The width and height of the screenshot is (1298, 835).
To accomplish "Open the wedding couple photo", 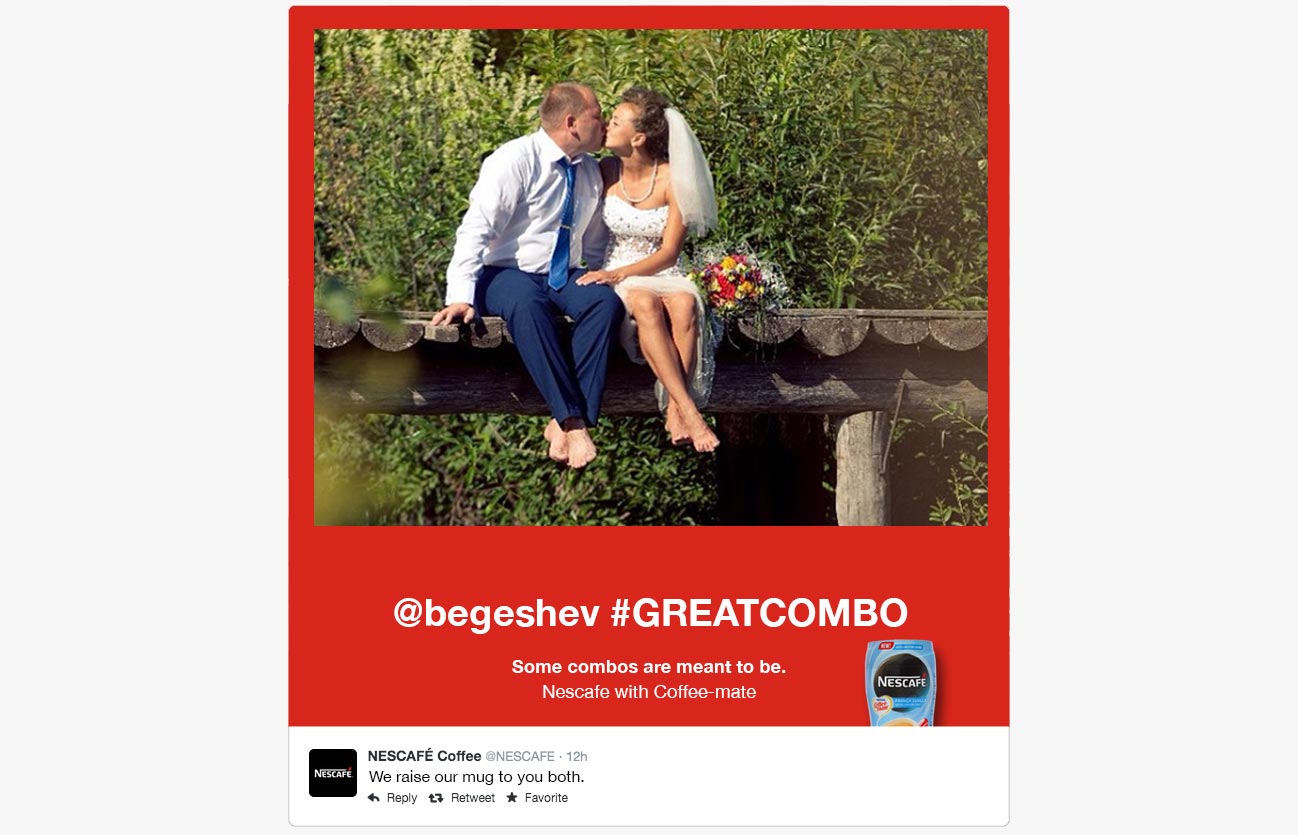I will click(651, 277).
